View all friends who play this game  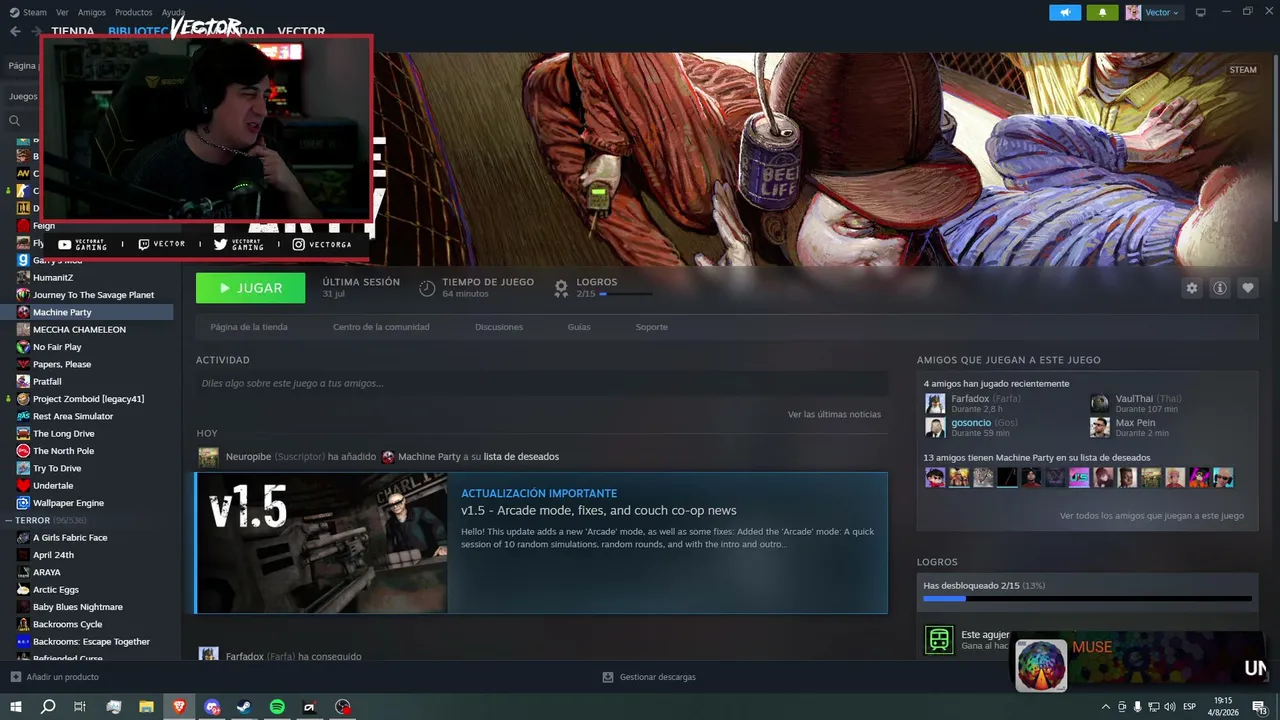(1152, 516)
